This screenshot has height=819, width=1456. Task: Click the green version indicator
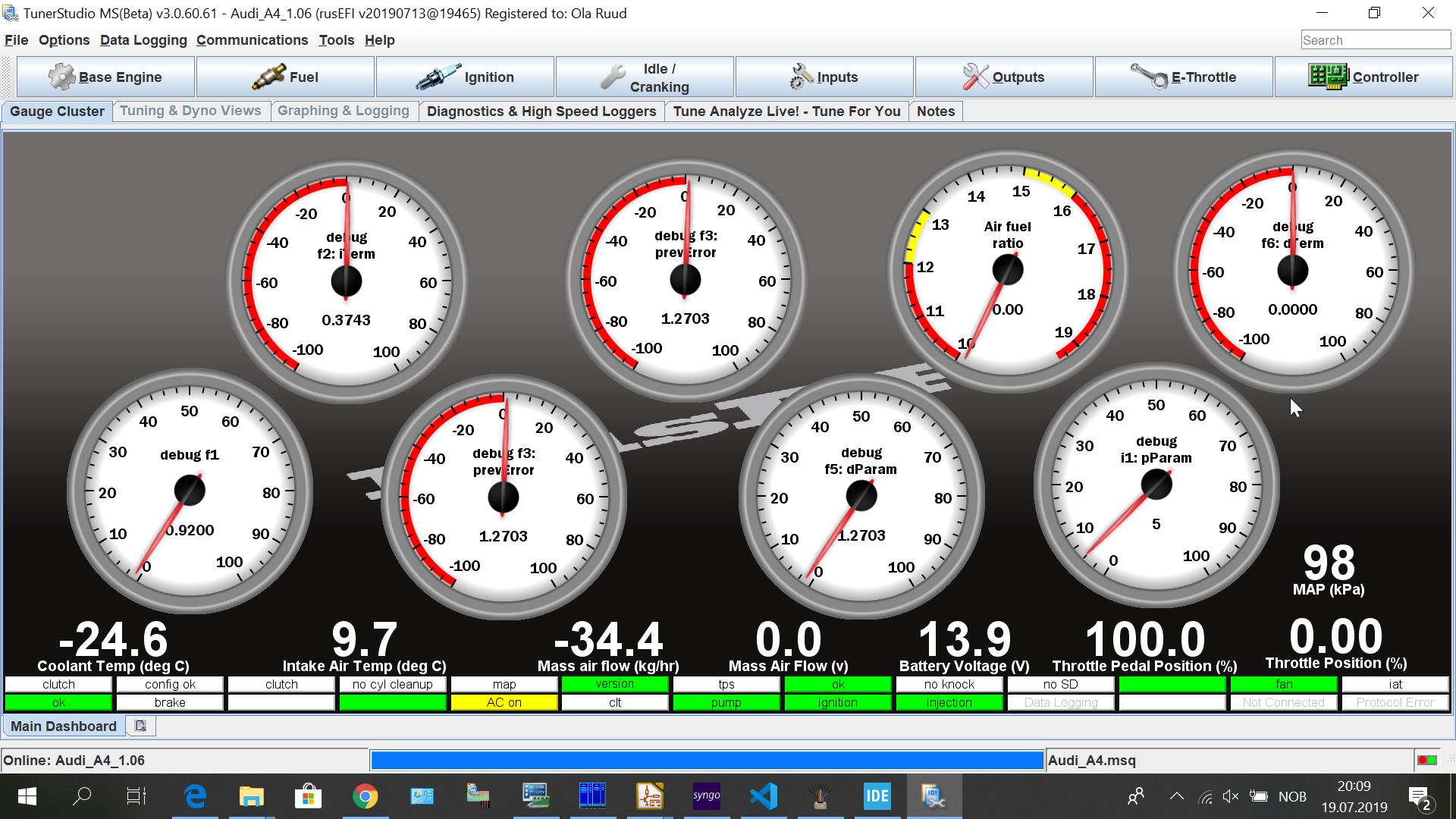pos(615,684)
